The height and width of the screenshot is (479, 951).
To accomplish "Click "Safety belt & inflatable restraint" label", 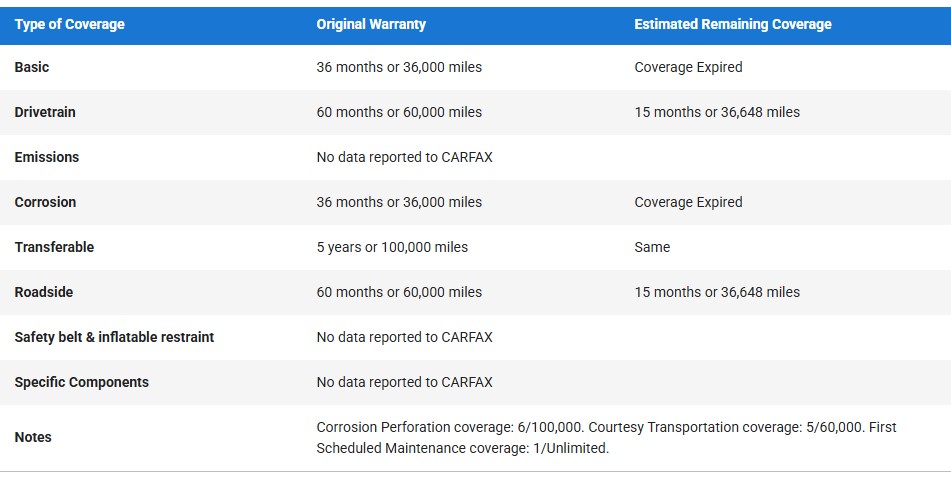I will (114, 337).
